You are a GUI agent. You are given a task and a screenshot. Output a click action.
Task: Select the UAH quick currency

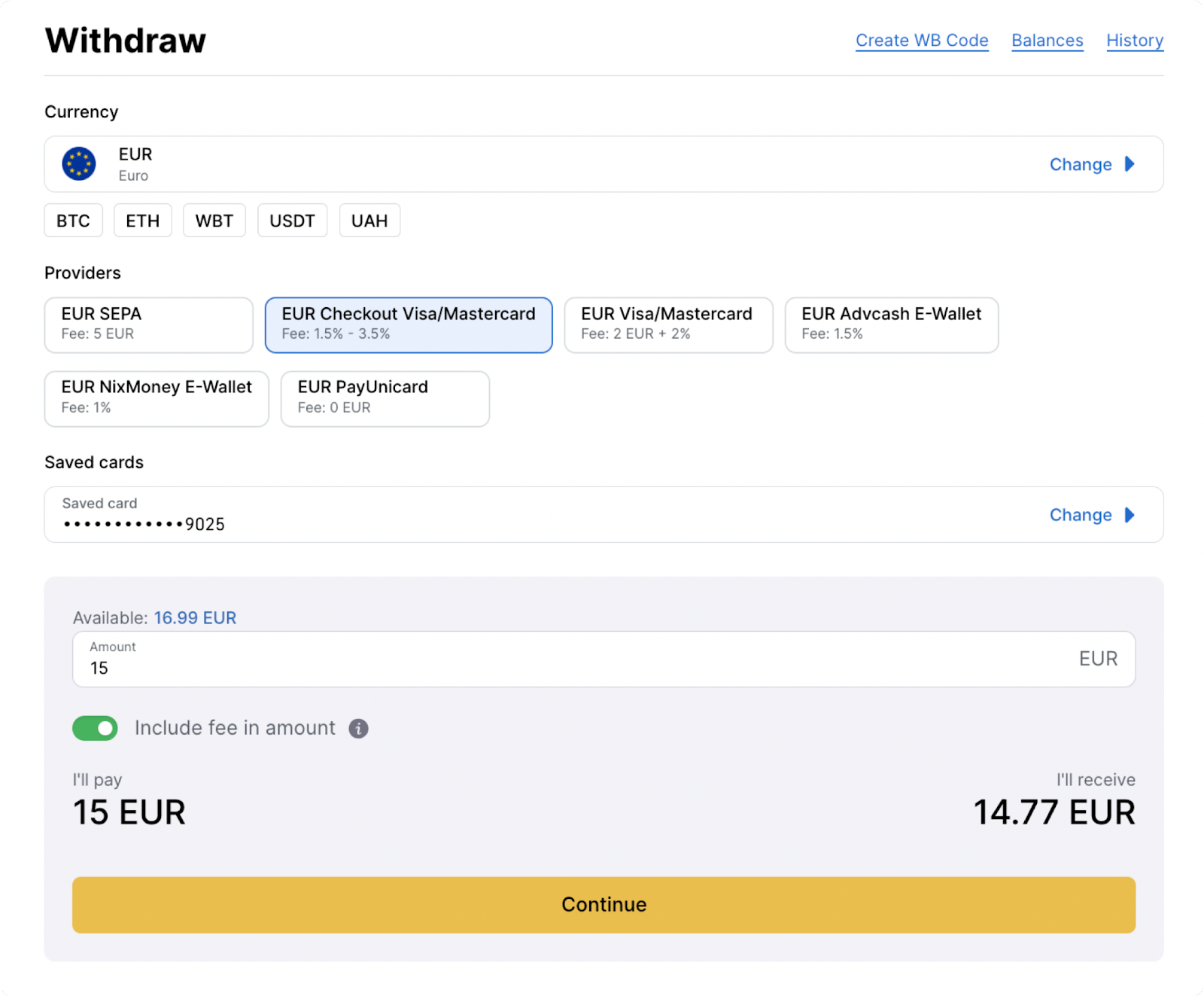pos(369,221)
